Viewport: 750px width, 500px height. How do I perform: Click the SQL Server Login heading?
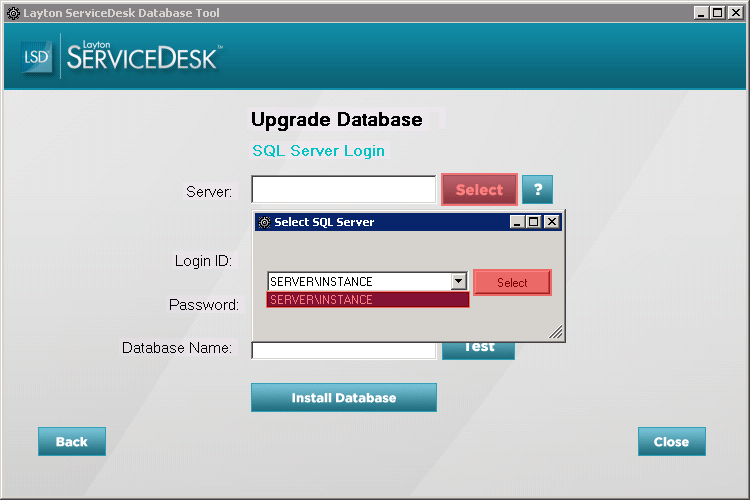click(x=319, y=151)
